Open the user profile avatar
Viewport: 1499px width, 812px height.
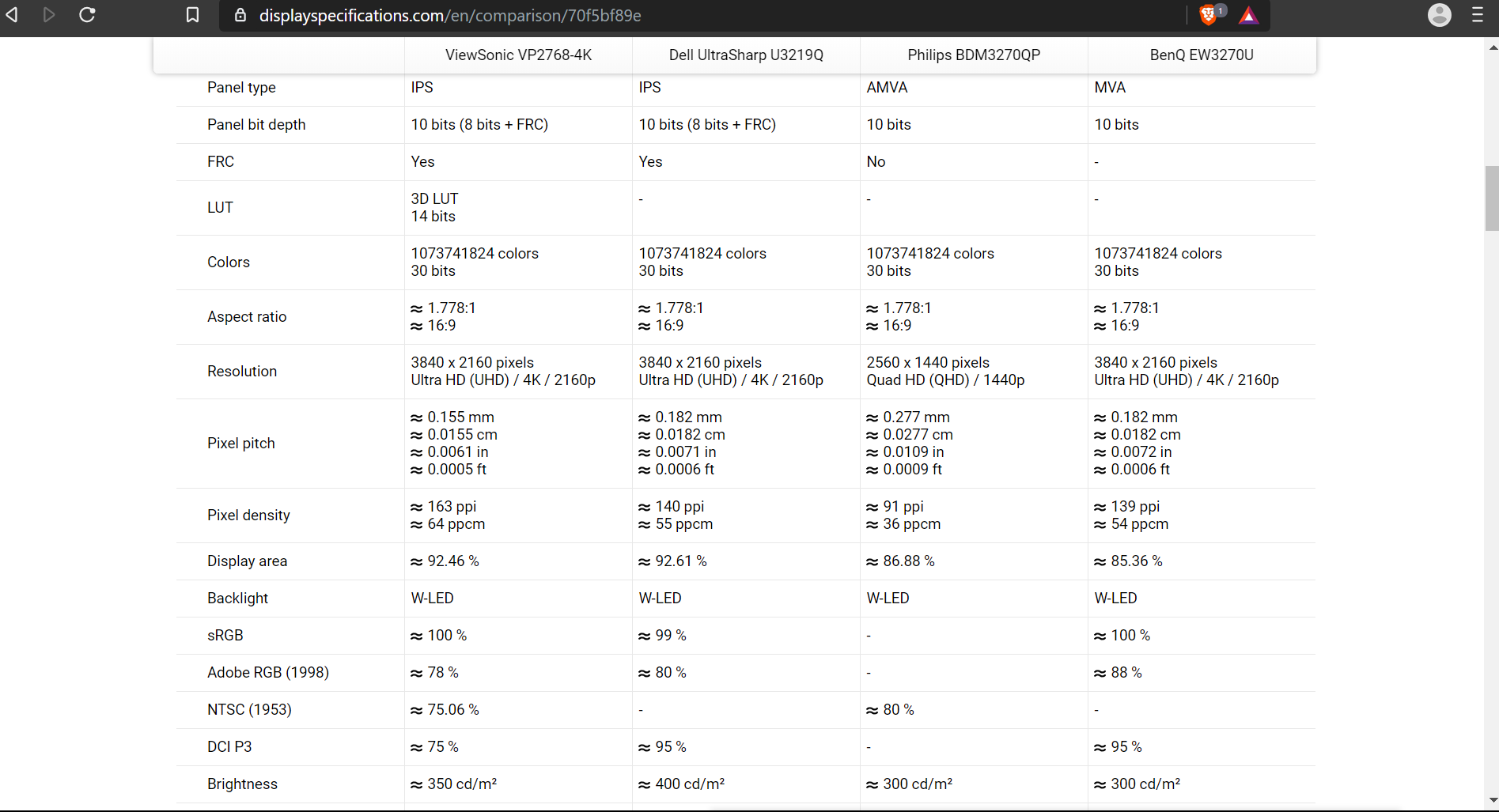pyautogui.click(x=1440, y=15)
